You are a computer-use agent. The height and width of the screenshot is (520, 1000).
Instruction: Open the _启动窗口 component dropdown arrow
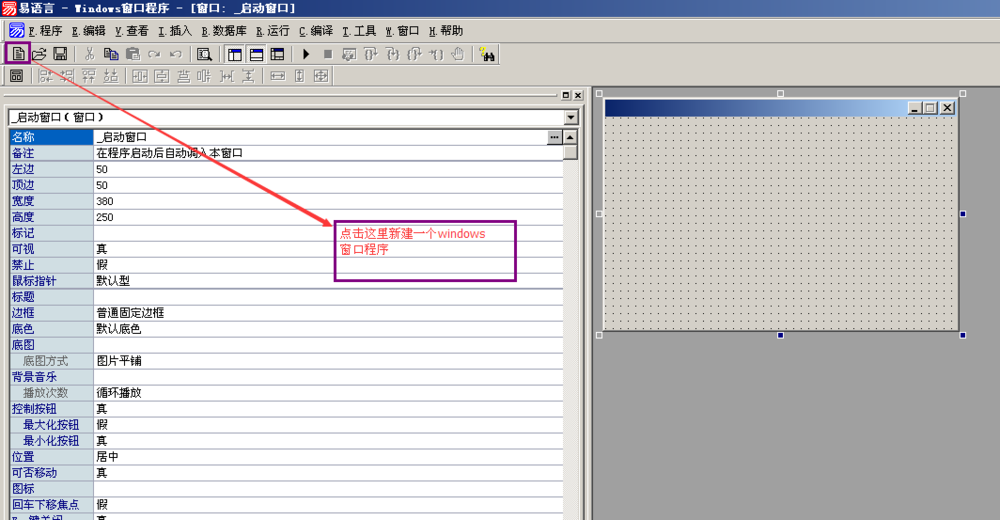571,117
